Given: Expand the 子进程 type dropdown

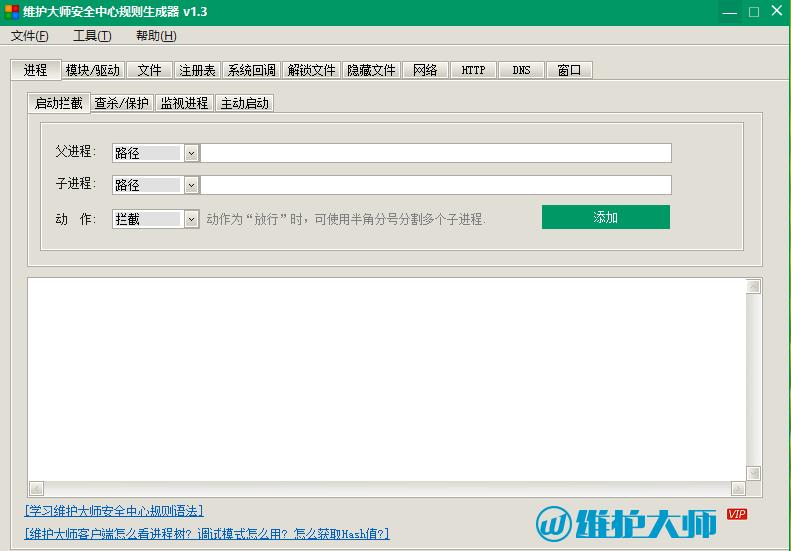Looking at the screenshot, I should [191, 185].
